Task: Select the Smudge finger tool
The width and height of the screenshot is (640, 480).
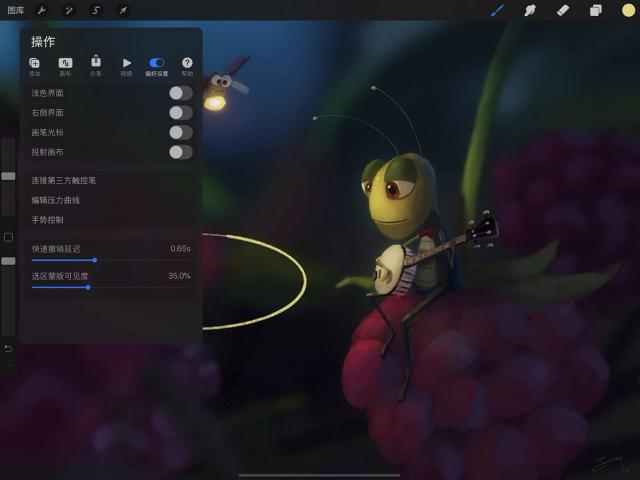Action: [x=530, y=10]
